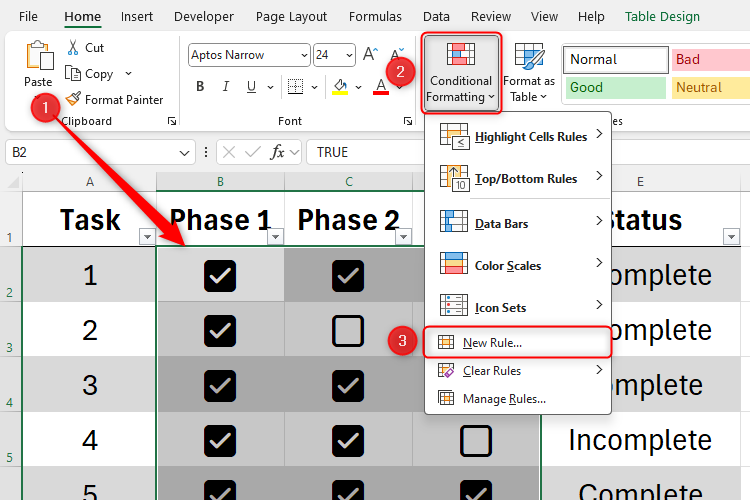Switch to the Insert tab
Viewport: 750px width, 500px height.
tap(137, 17)
